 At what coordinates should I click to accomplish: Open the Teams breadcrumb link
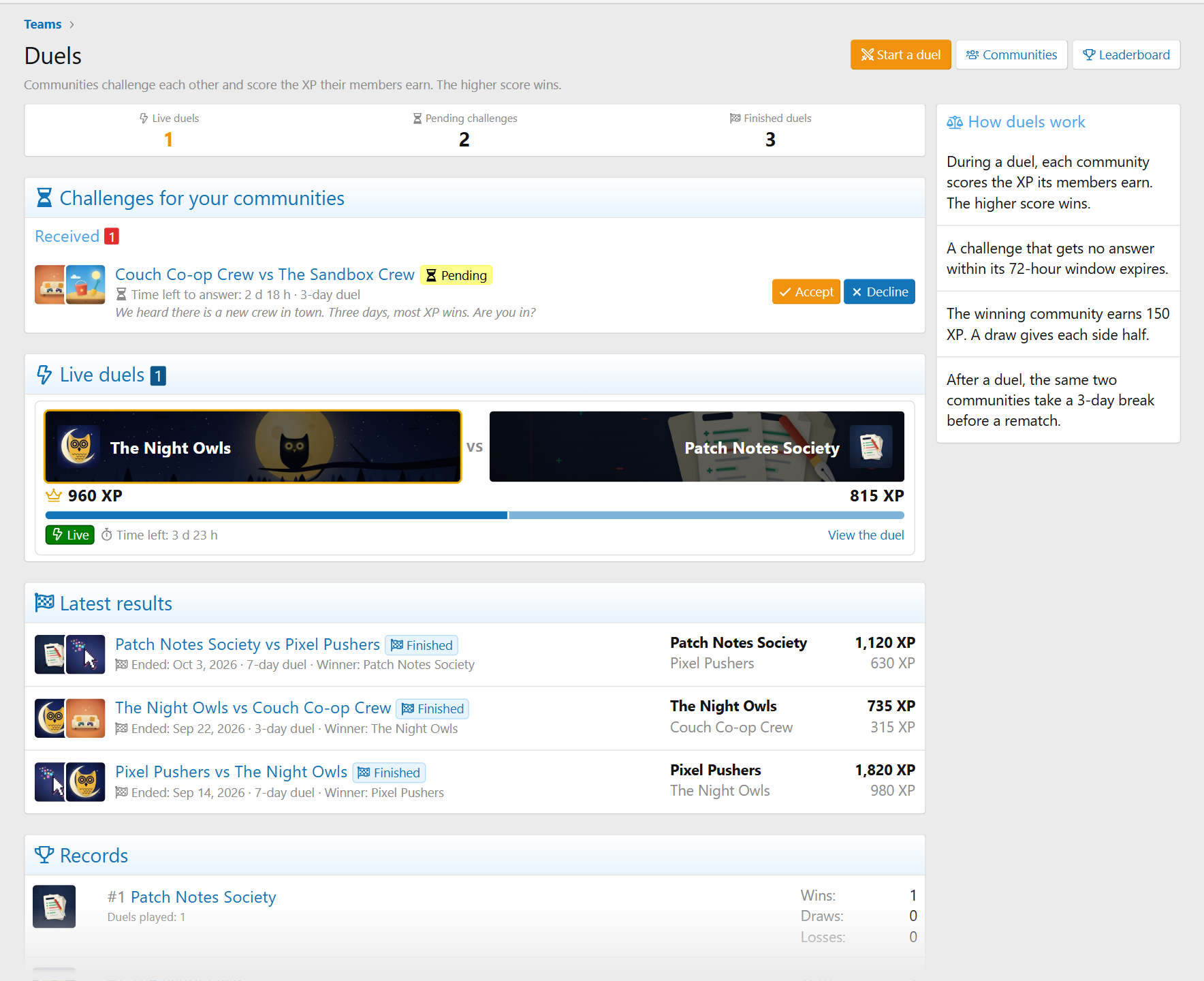tap(42, 25)
